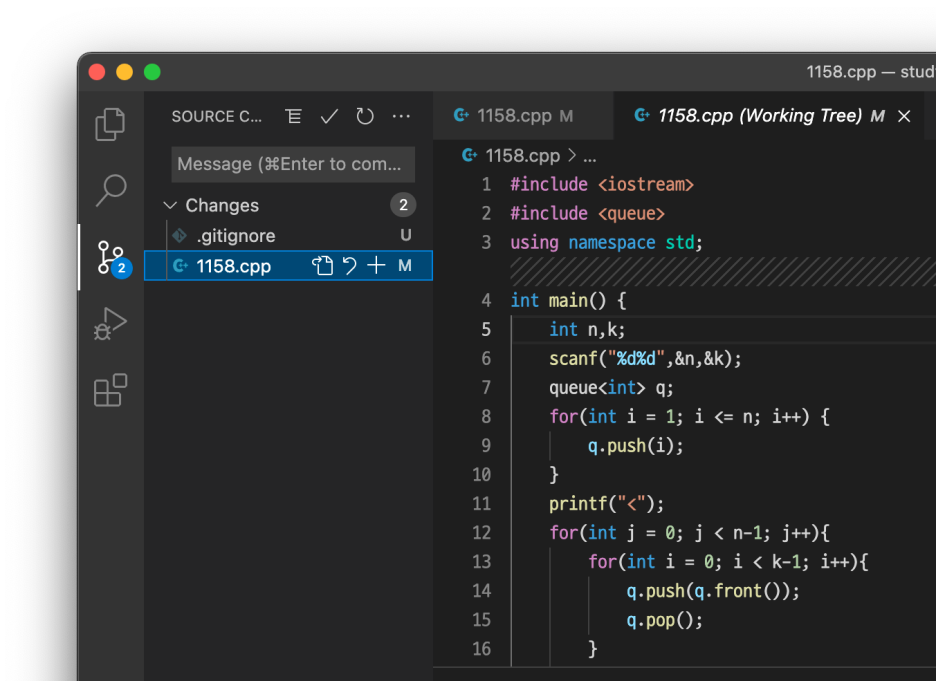Click the SOURCE C... panel title

217,116
